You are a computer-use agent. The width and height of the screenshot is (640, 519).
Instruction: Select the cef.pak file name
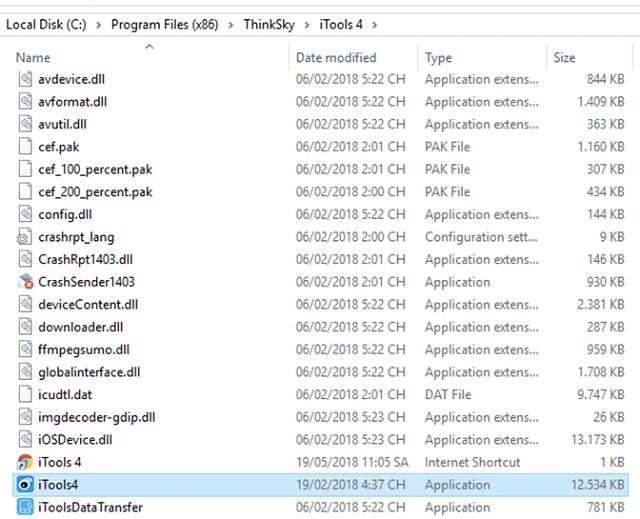[x=59, y=147]
